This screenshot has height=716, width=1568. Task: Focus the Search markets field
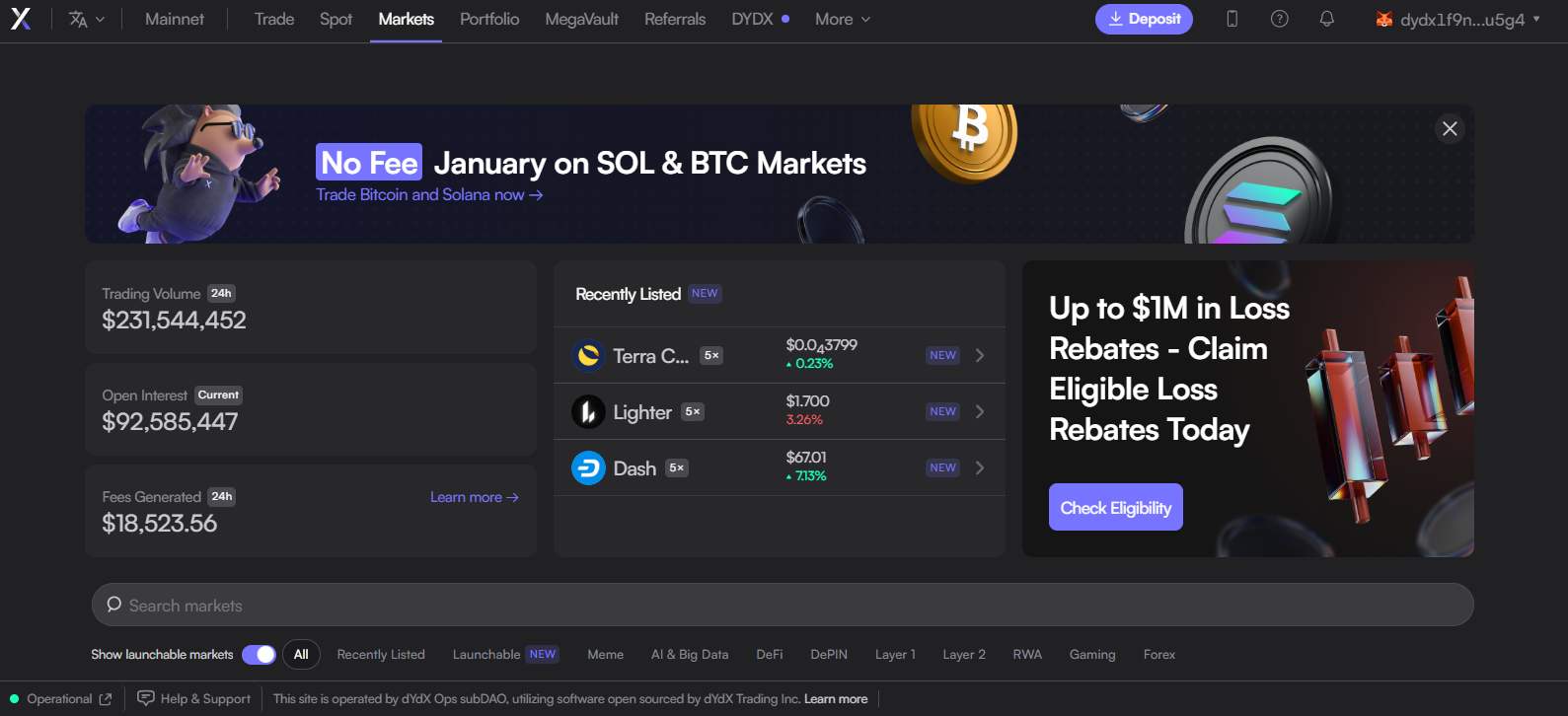[x=782, y=605]
